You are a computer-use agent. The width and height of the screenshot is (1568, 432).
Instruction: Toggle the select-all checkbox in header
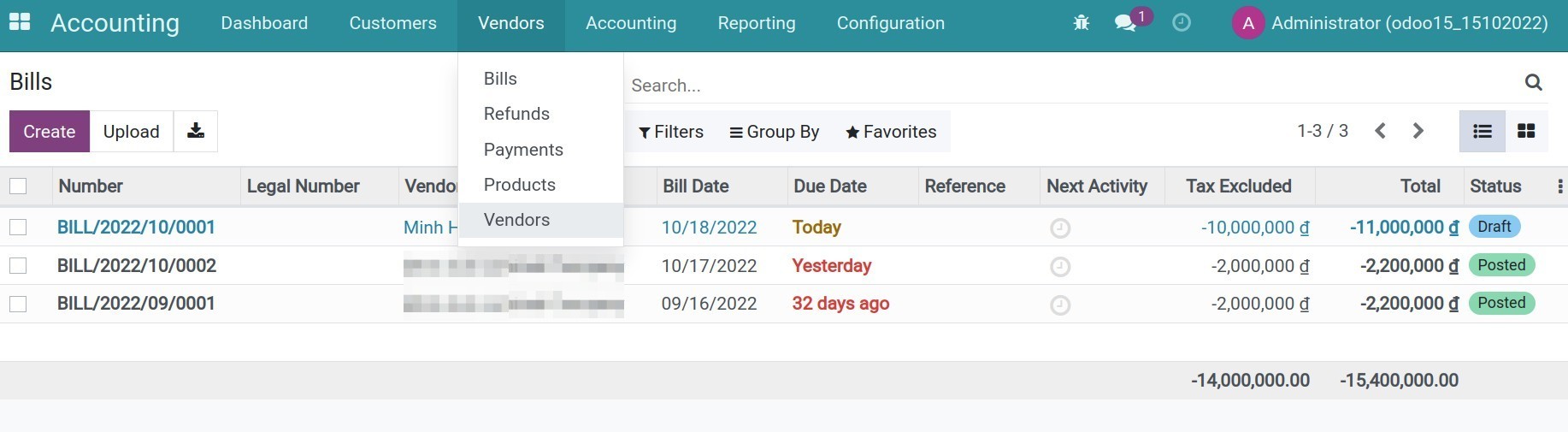click(18, 186)
